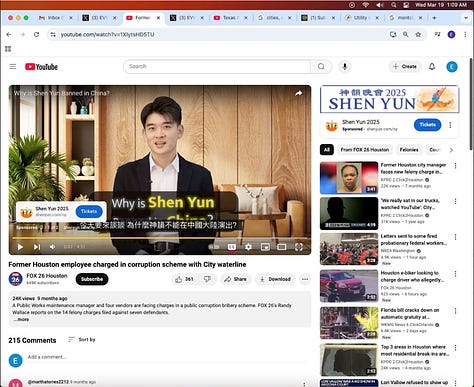Open Chrome profile avatar in toolbar
The height and width of the screenshot is (387, 474).
pyautogui.click(x=451, y=34)
